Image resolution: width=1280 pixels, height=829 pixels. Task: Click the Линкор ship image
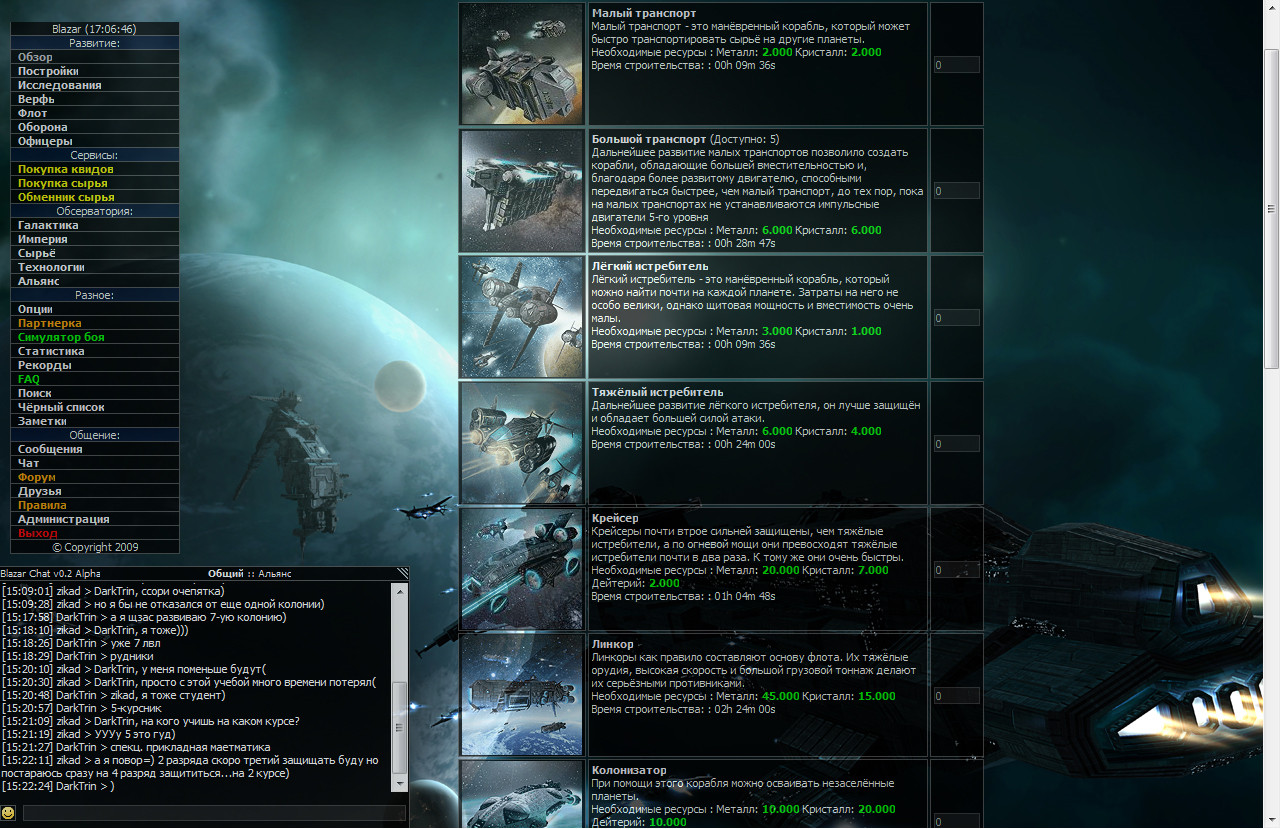click(x=522, y=695)
